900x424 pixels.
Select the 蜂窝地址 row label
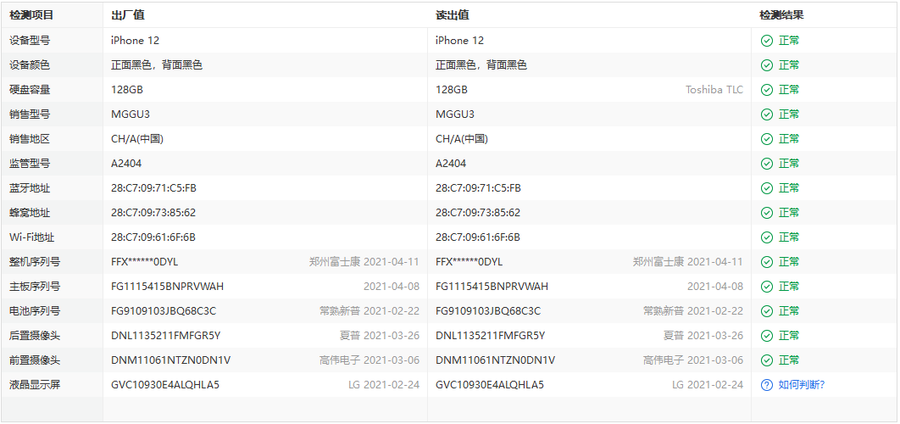[x=30, y=213]
